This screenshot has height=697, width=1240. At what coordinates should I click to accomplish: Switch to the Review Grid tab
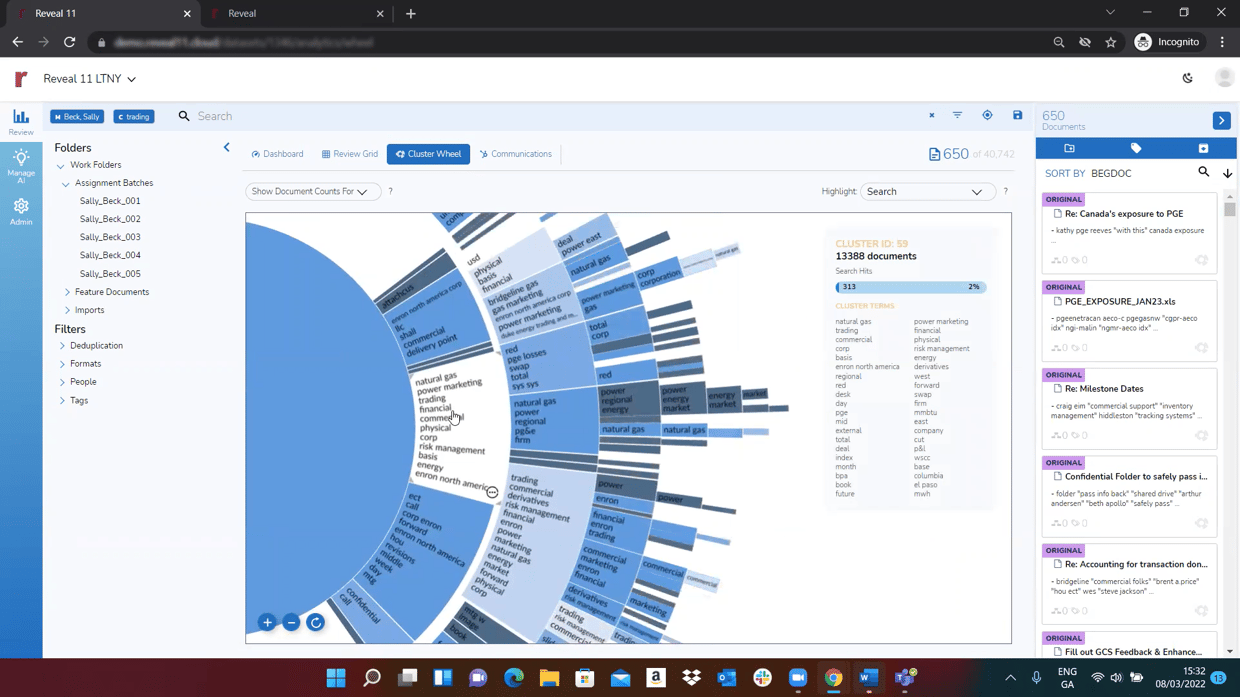tap(350, 154)
